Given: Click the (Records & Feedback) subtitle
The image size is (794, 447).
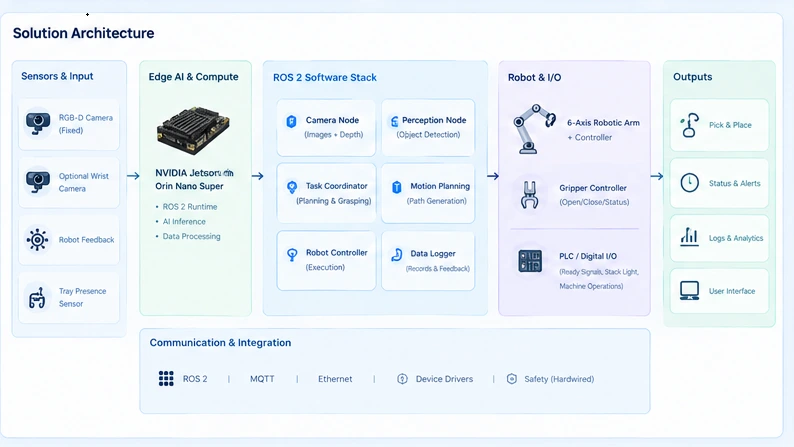Looking at the screenshot, I should click(x=438, y=269).
